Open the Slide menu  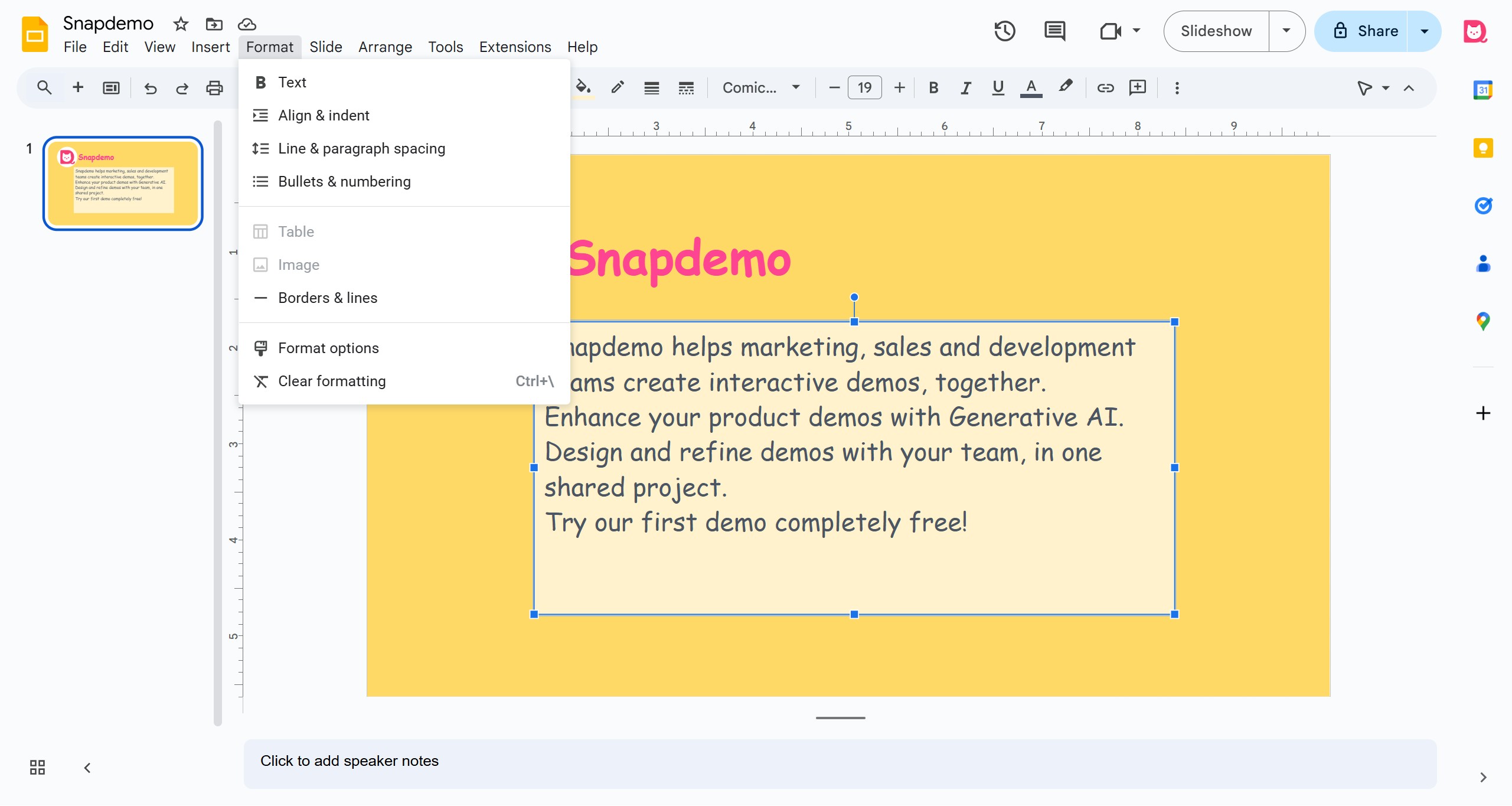(x=326, y=47)
